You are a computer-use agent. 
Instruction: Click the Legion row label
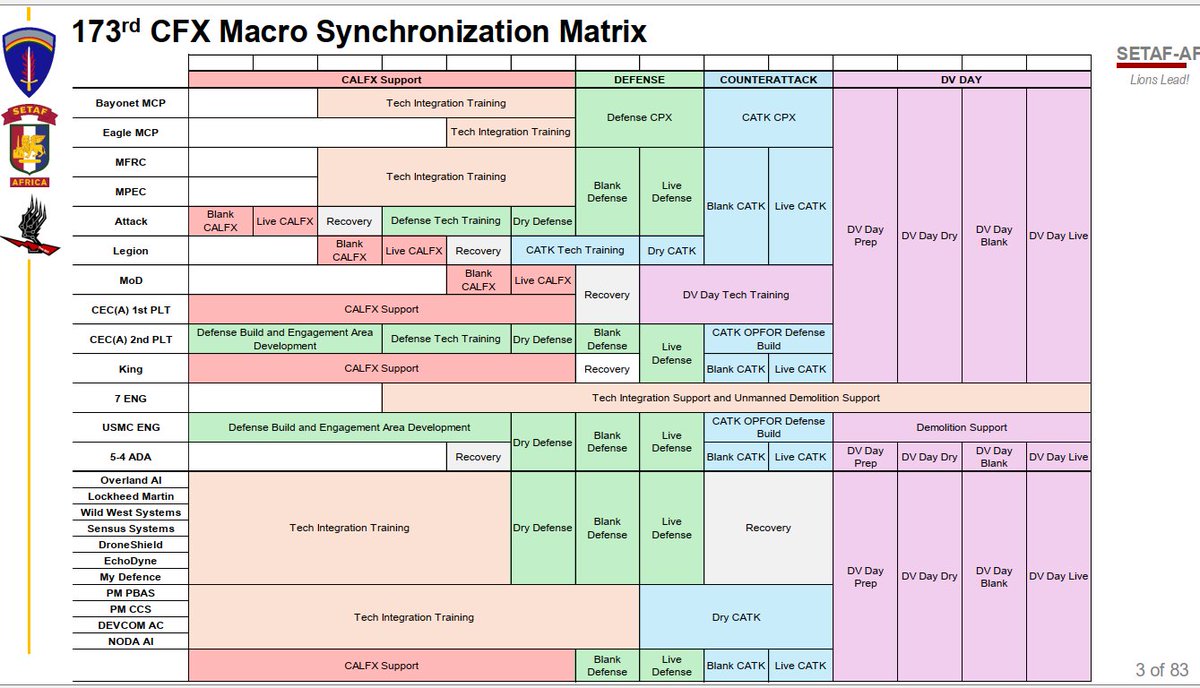pyautogui.click(x=130, y=251)
